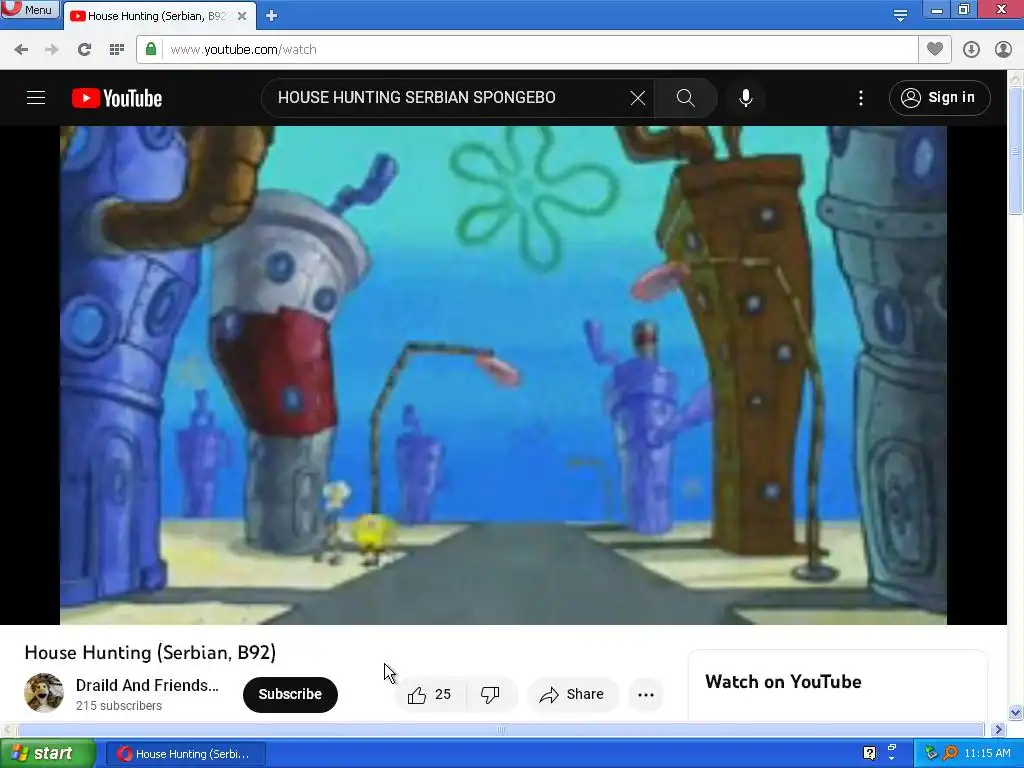Click the orange magnifier tray icon
This screenshot has width=1024, height=768.
(950, 754)
